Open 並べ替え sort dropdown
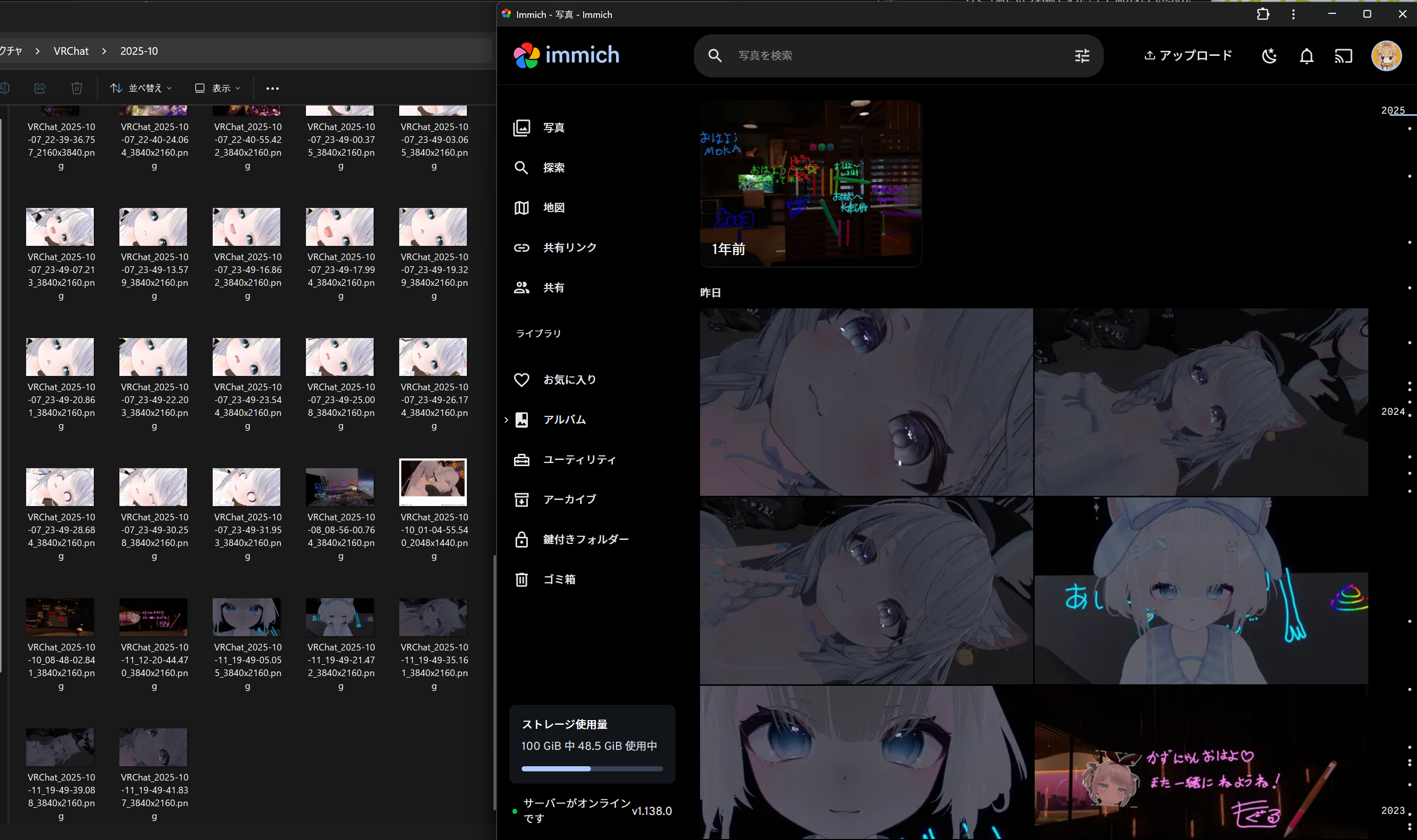This screenshot has width=1417, height=840. [x=141, y=88]
